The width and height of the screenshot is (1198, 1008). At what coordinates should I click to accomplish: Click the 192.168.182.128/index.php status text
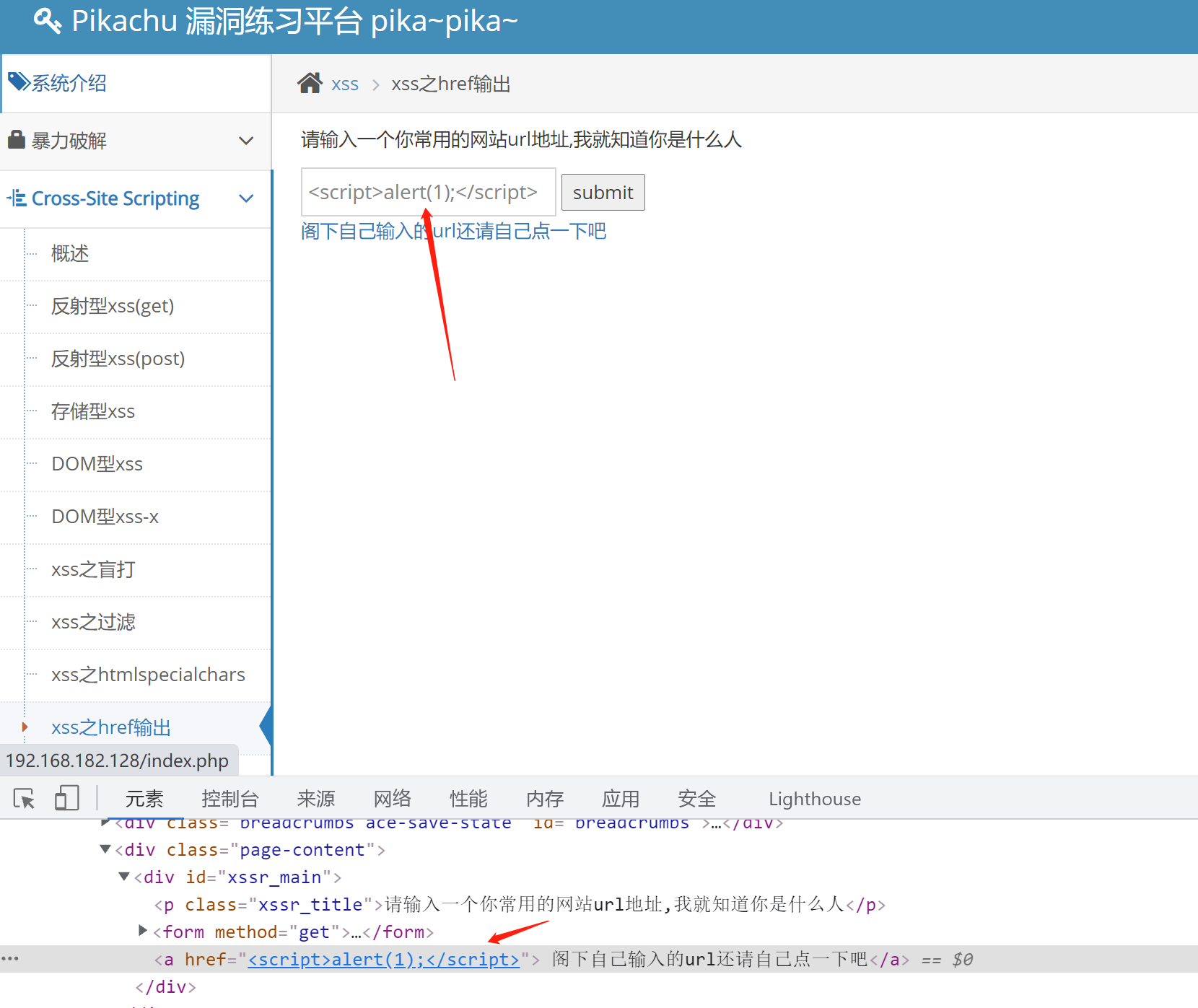pyautogui.click(x=117, y=761)
